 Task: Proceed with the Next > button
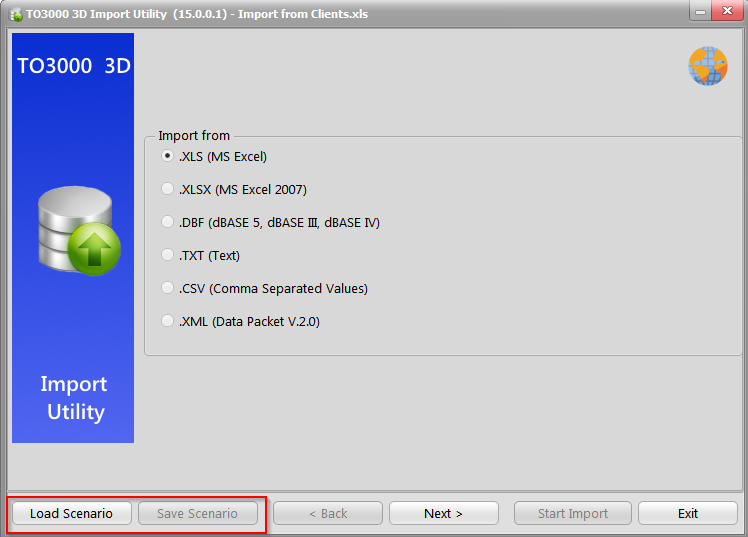[444, 513]
